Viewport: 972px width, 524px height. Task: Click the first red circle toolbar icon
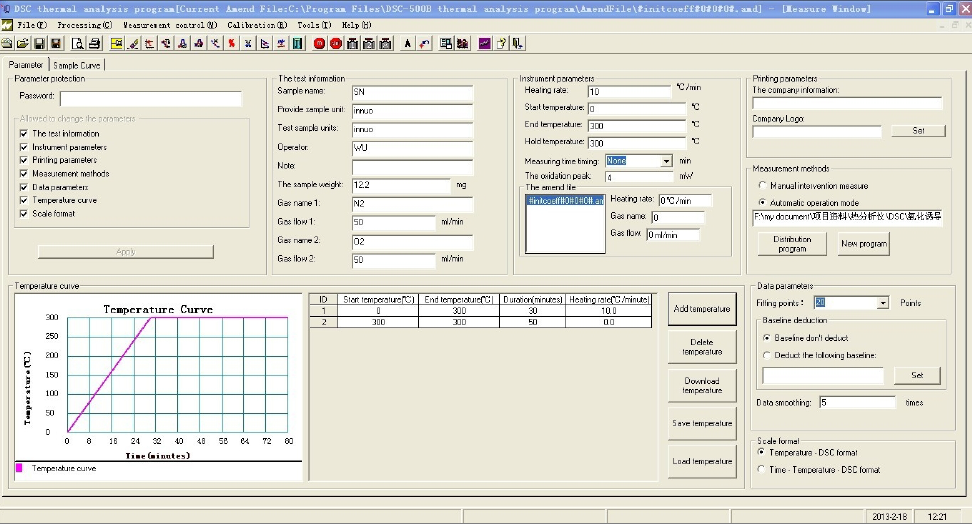coord(319,43)
